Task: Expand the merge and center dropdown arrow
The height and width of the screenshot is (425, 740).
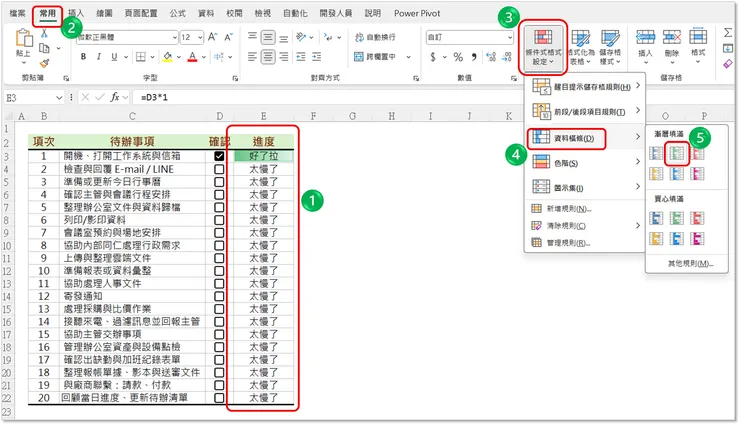Action: point(408,57)
